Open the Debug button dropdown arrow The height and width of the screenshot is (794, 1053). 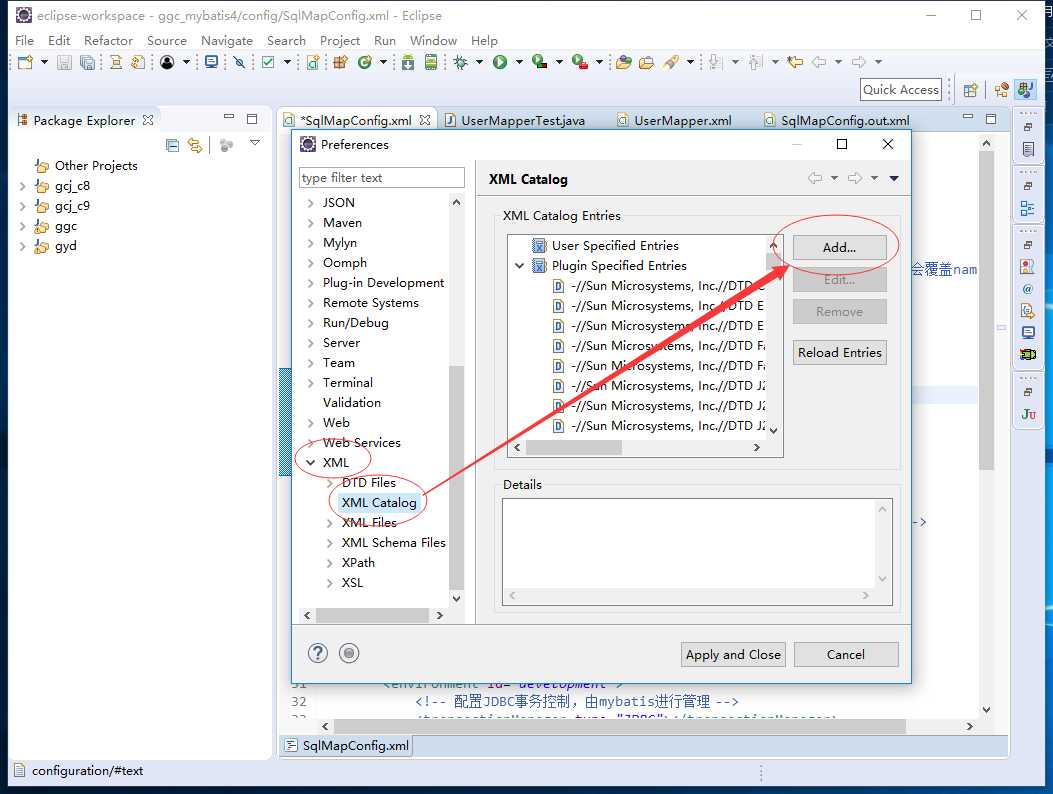(479, 62)
